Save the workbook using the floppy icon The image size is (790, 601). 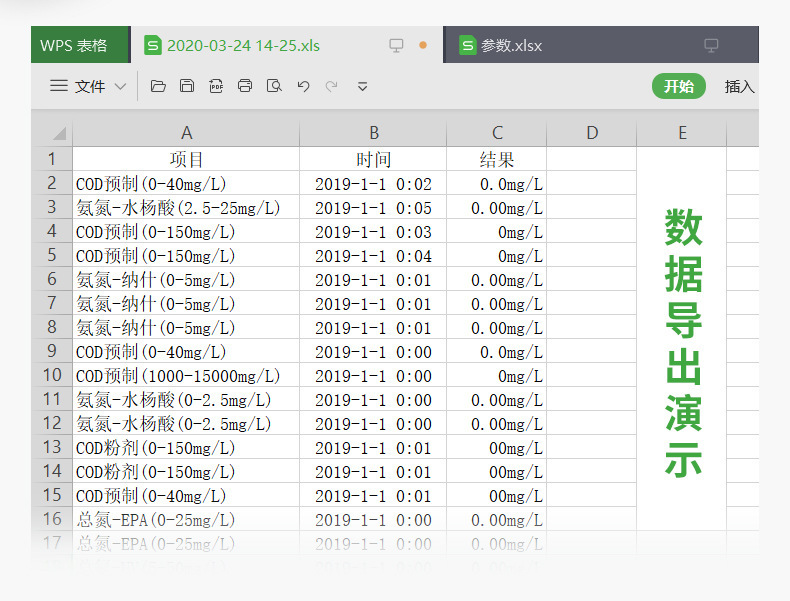click(187, 86)
